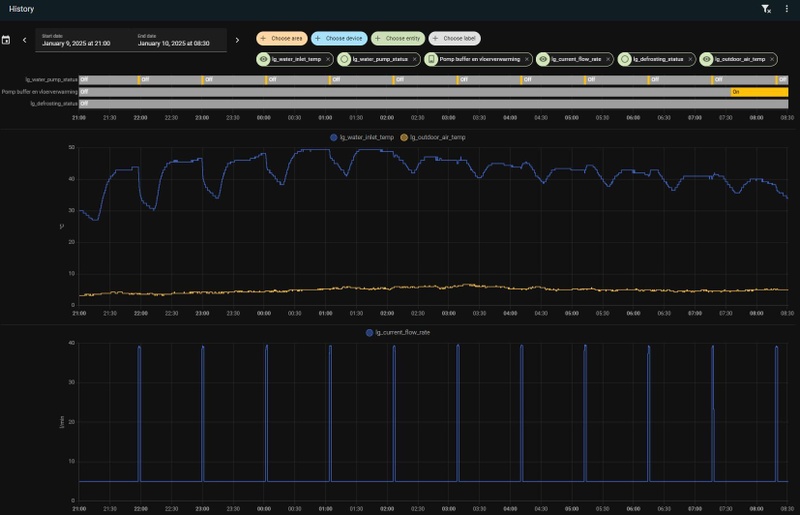
Task: Open the Choose label picker
Action: [455, 38]
